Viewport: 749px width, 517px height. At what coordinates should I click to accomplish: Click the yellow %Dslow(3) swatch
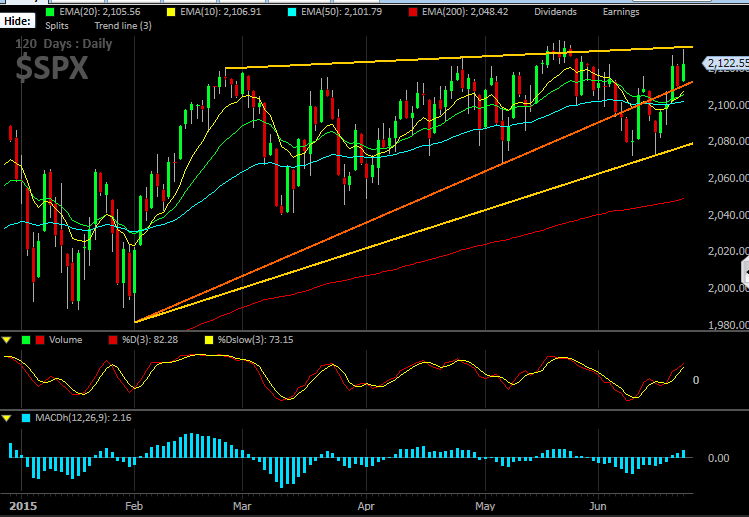coord(209,340)
